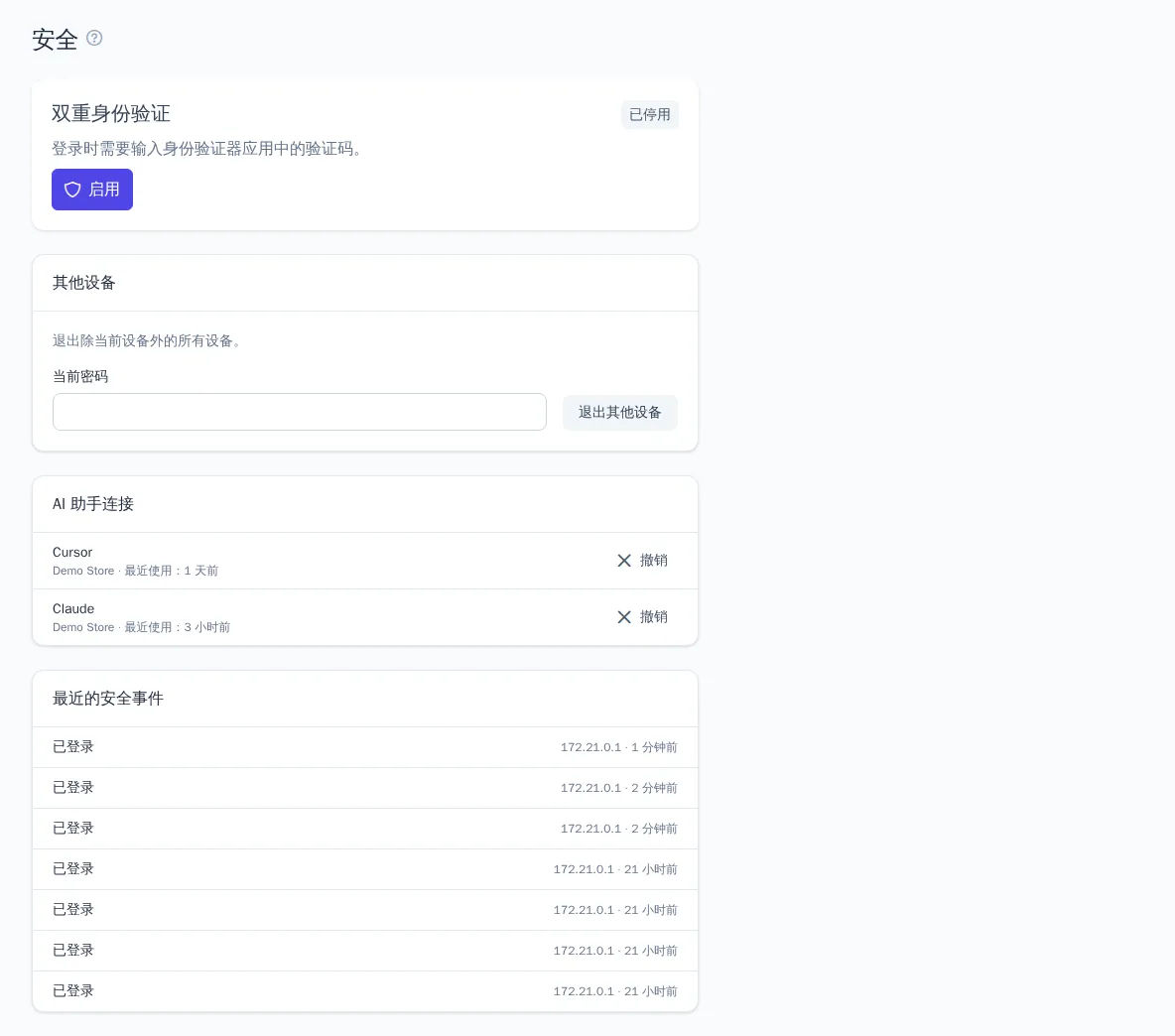1175x1036 pixels.
Task: Select the text 最近使用：1 天前
Action: [x=172, y=571]
